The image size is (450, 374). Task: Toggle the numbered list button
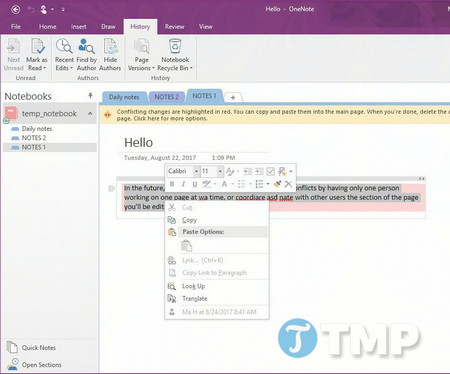click(x=259, y=184)
